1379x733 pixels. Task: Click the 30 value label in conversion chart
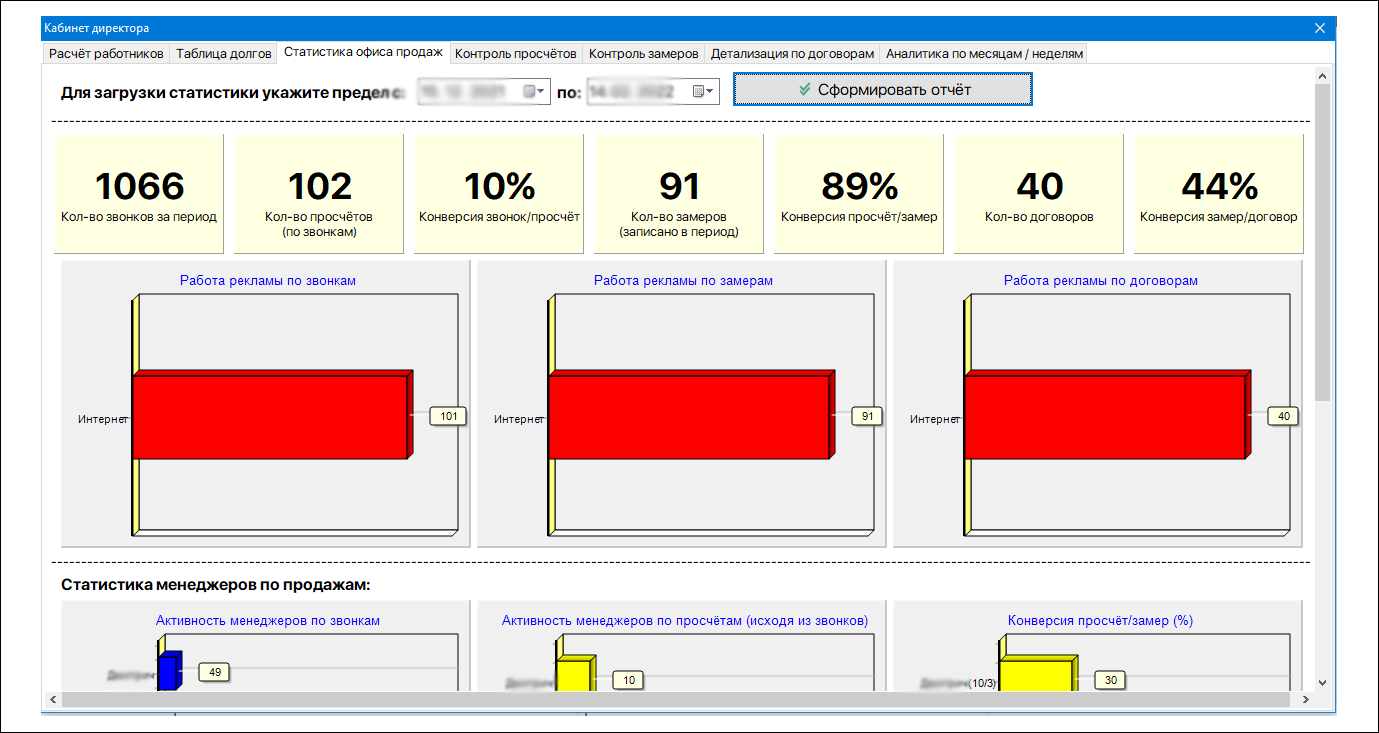coord(1110,680)
